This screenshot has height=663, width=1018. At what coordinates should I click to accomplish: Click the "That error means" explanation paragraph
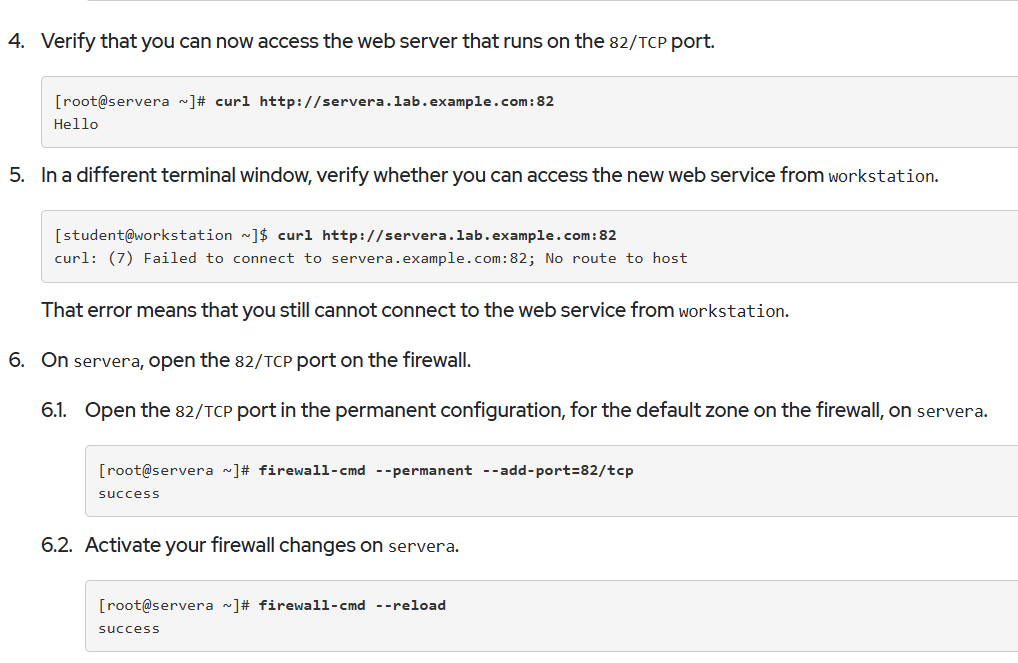pyautogui.click(x=415, y=310)
